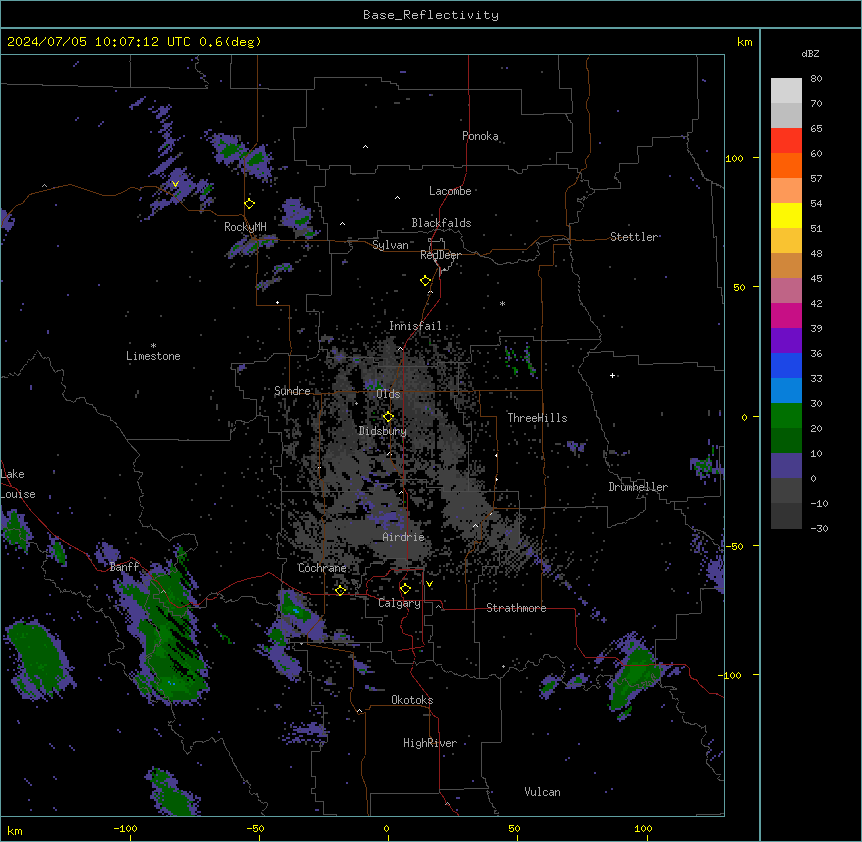Select the yellow diamond marker above Calgary label

pos(405,589)
